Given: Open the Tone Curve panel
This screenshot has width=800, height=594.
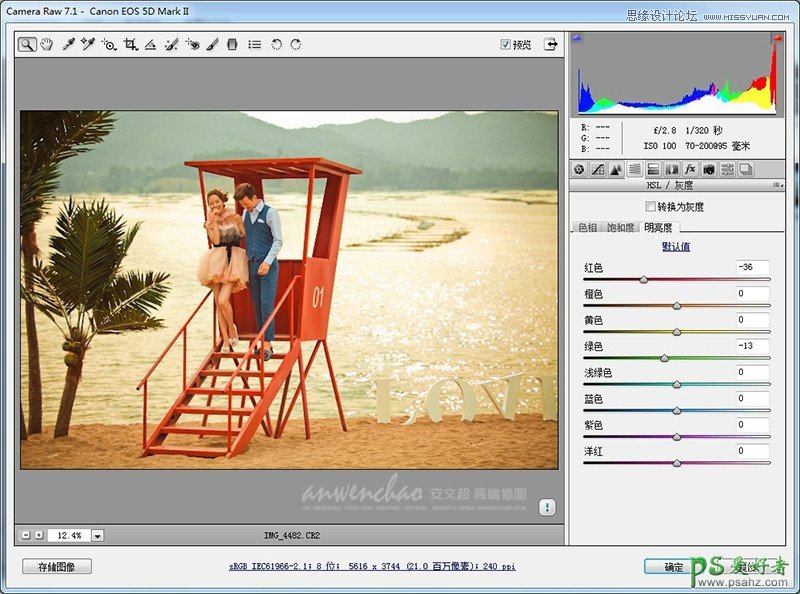Looking at the screenshot, I should (597, 169).
